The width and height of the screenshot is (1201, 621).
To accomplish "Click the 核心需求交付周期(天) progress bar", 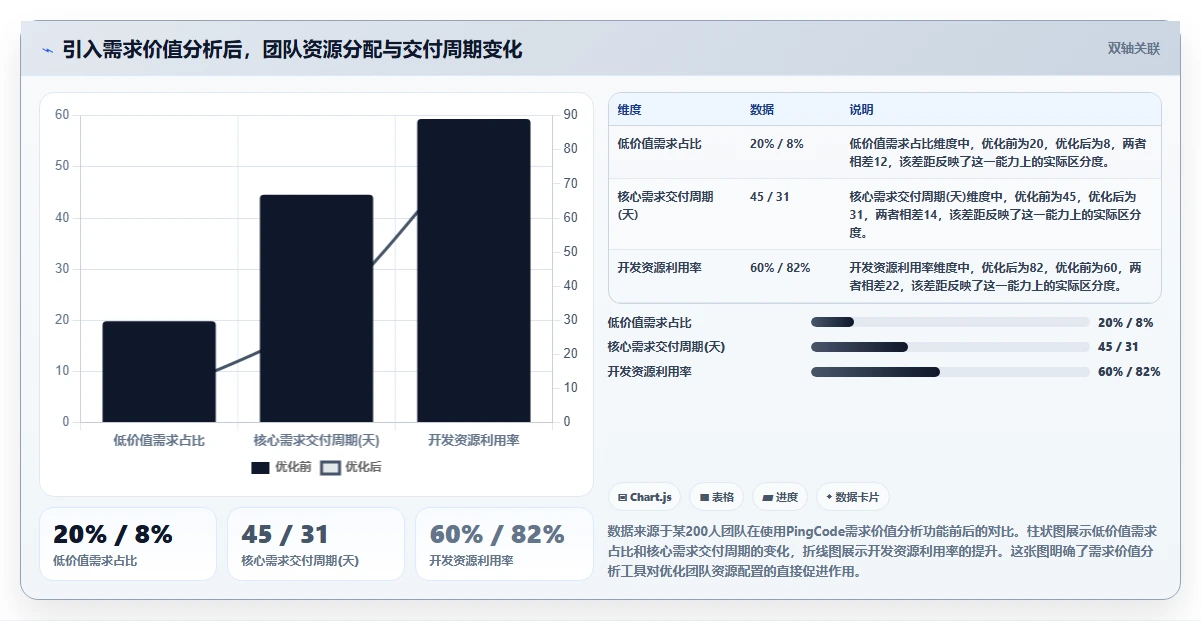I will 950,347.
